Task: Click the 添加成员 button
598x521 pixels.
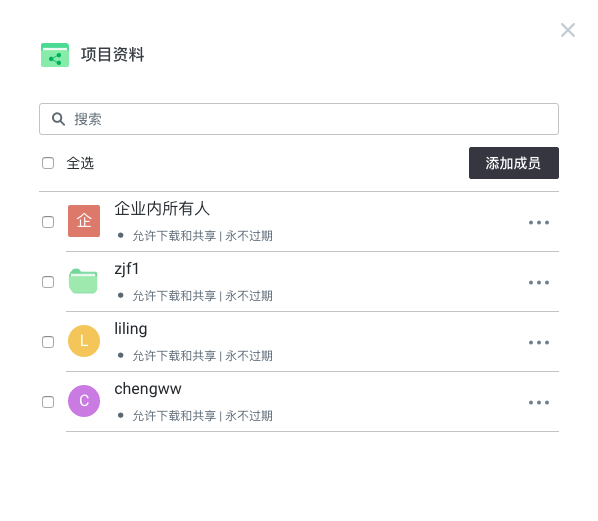Action: (x=514, y=163)
